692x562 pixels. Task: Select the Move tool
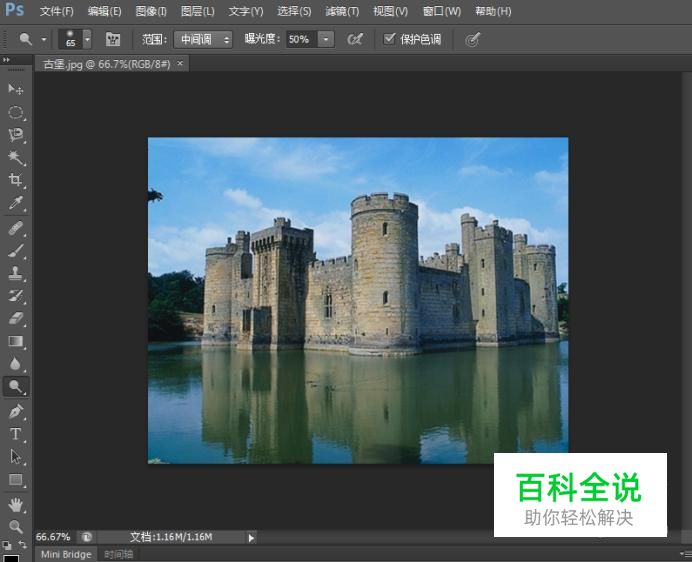16,90
